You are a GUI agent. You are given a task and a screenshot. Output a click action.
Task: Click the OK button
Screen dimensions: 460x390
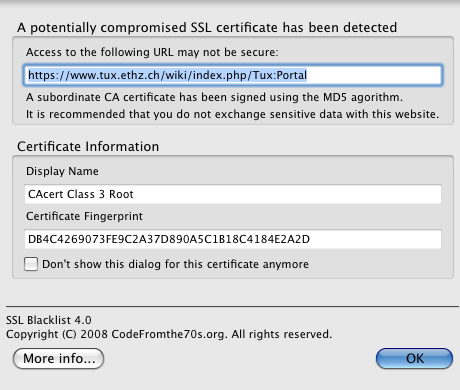414,359
